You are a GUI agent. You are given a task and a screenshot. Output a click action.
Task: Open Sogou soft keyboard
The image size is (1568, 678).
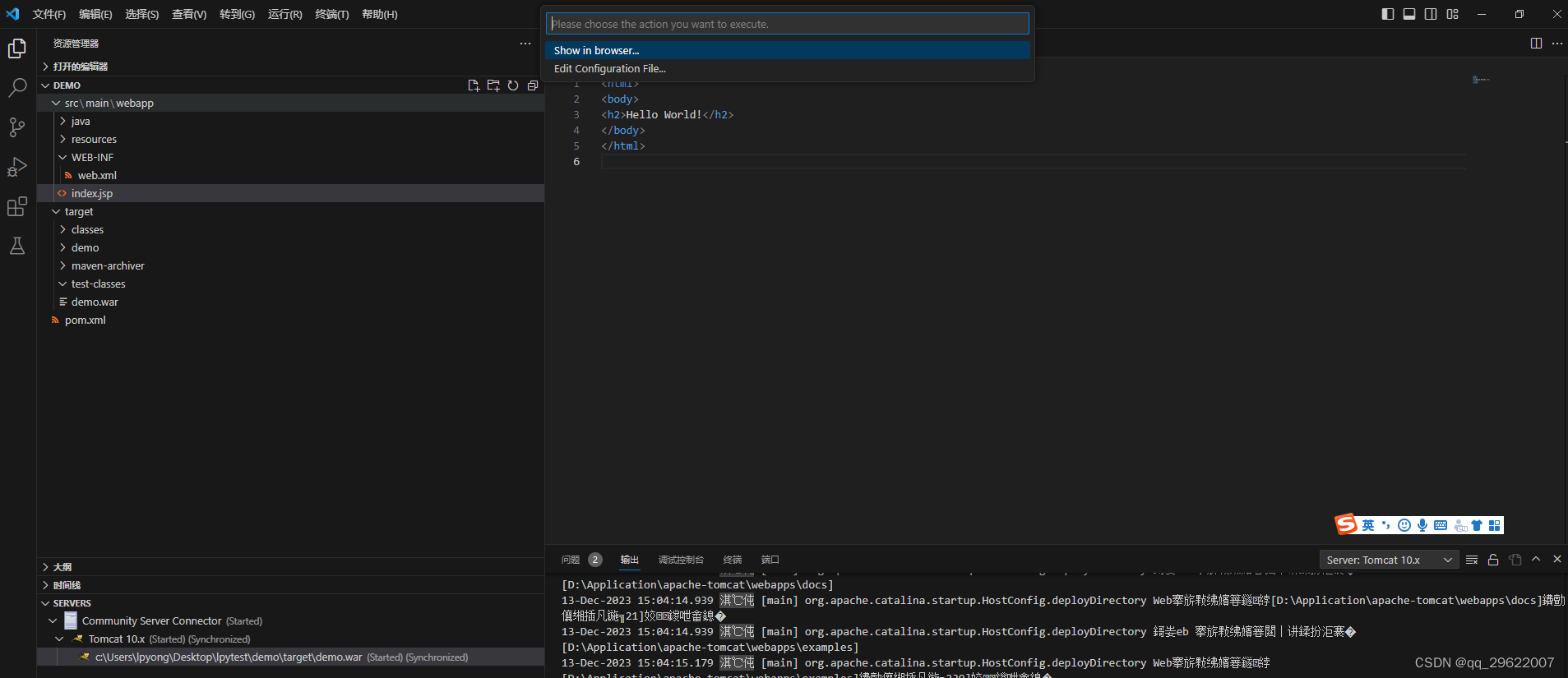coord(1441,525)
